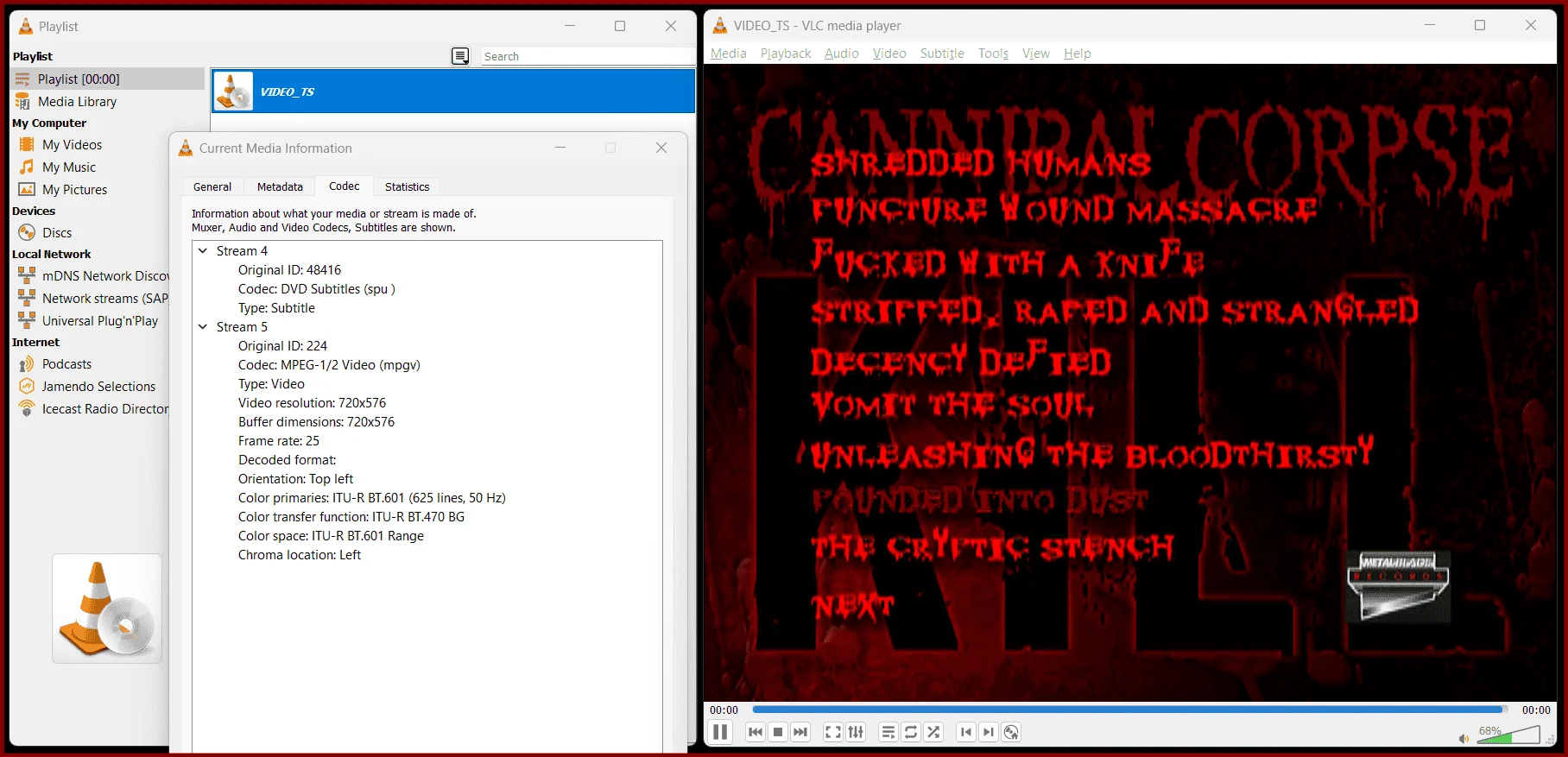The width and height of the screenshot is (1568, 757).
Task: Open Podcasts under Internet
Action: tap(66, 364)
